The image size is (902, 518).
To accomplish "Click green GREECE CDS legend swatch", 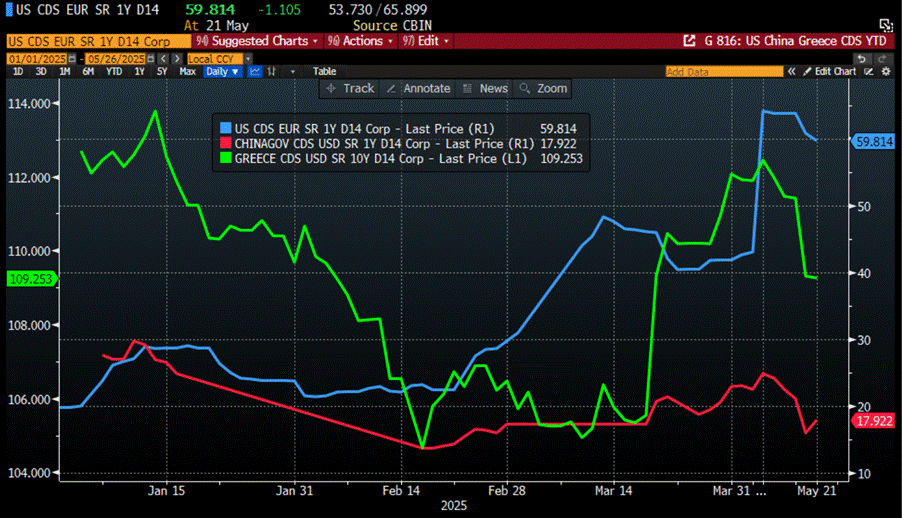I will (226, 158).
